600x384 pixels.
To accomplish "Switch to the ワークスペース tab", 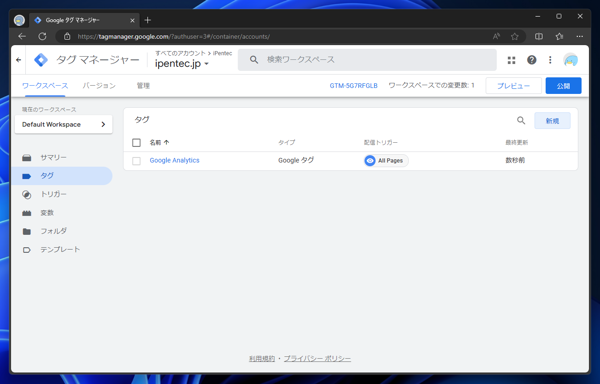I will 45,86.
